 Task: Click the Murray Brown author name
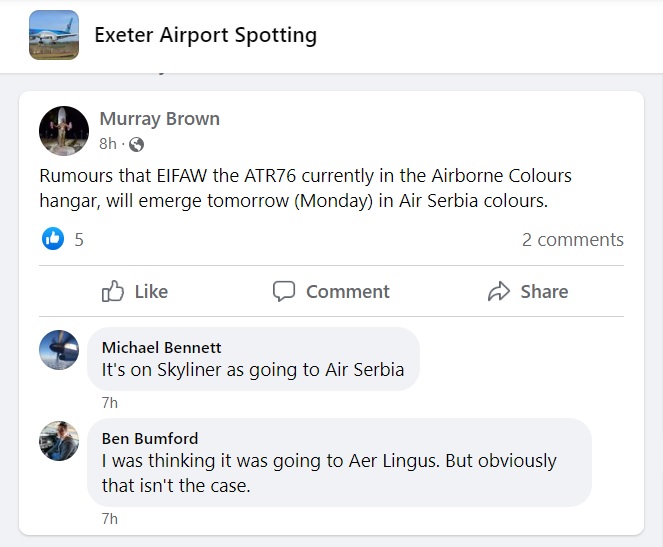159,118
